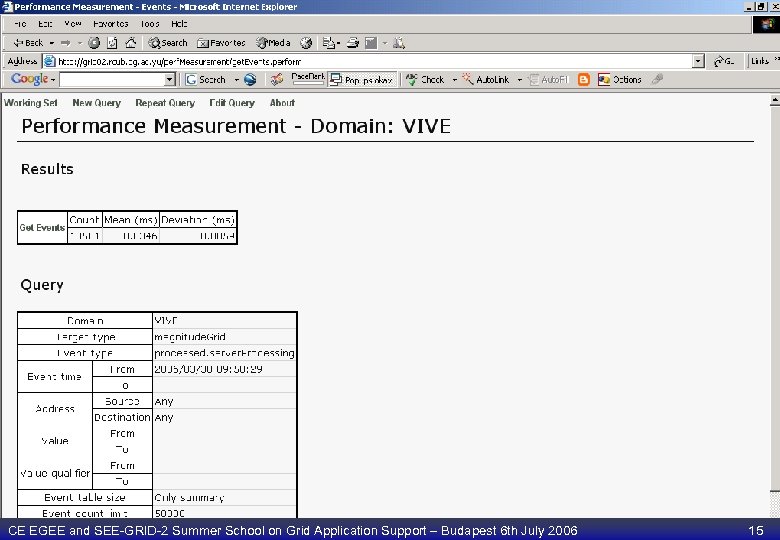Open the Help menu

pyautogui.click(x=179, y=24)
